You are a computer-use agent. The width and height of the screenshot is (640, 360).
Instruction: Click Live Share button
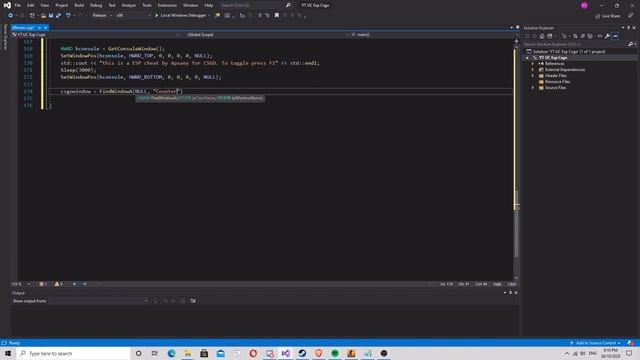608,16
